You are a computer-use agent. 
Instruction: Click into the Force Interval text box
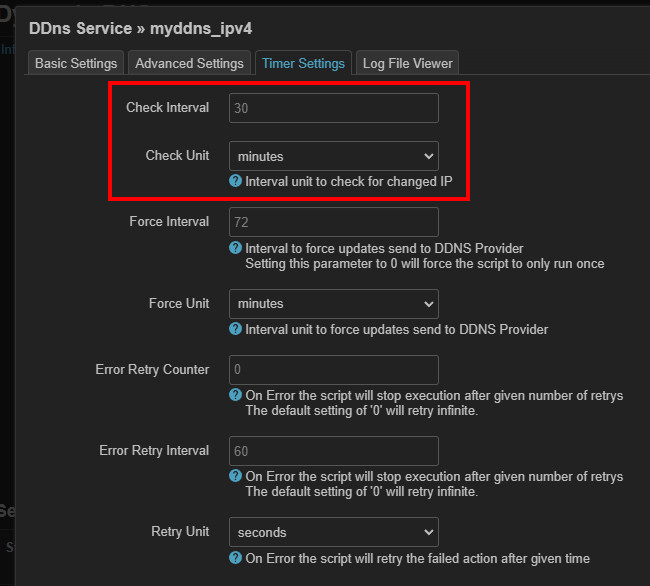coord(333,222)
